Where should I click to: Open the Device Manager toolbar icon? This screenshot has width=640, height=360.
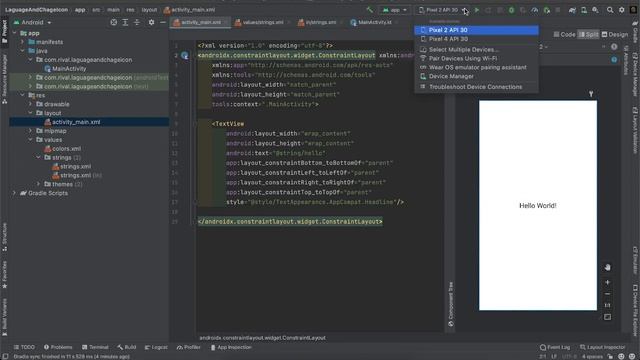pos(584,10)
